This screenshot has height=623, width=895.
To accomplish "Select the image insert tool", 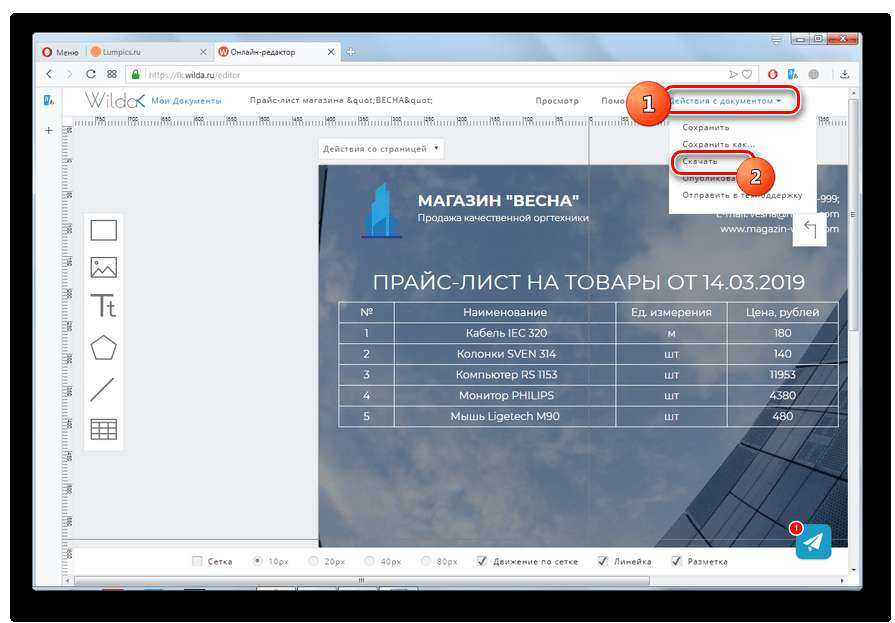I will pos(104,268).
